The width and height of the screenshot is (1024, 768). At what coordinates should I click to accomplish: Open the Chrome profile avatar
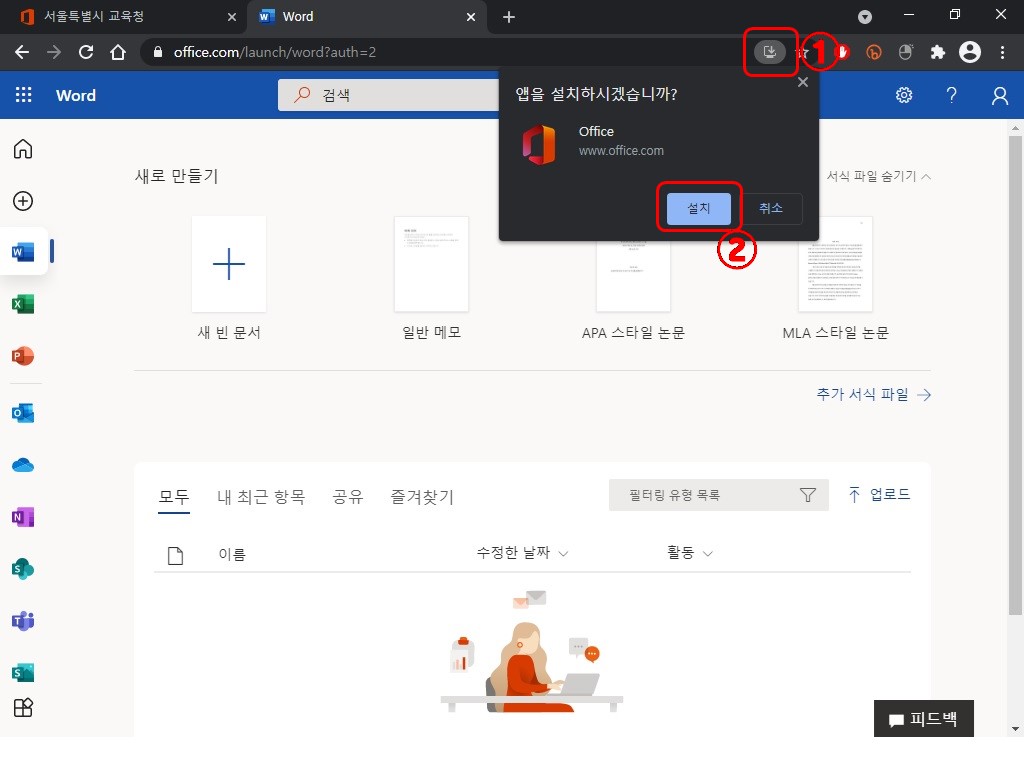[x=970, y=52]
